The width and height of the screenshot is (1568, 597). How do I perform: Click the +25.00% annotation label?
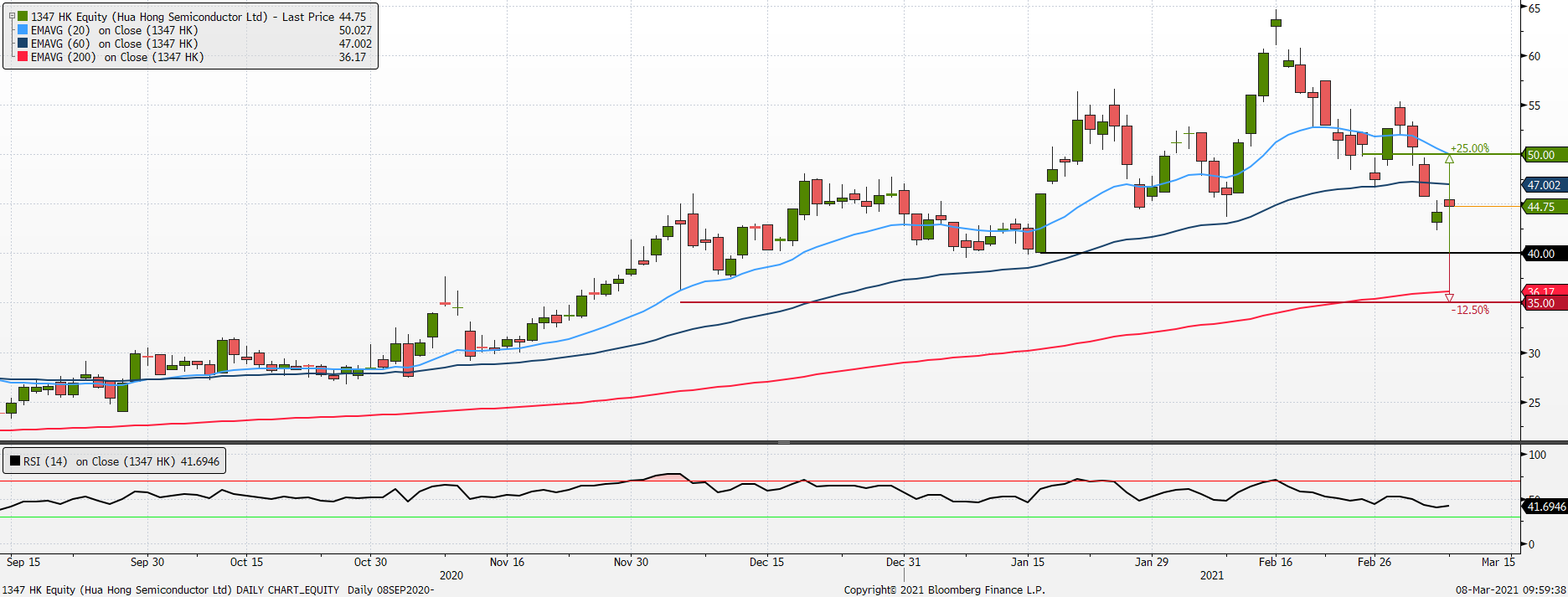coord(1470,148)
